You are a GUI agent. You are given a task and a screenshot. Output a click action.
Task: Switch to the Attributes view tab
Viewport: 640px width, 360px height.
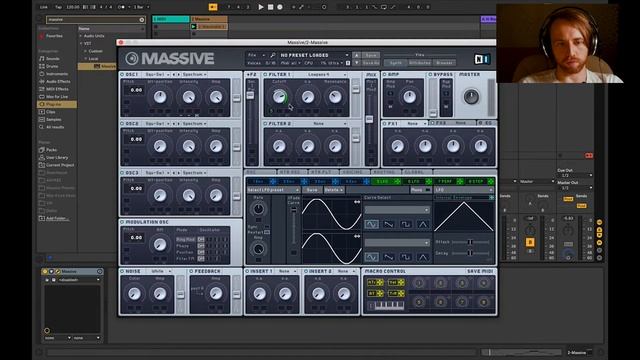pos(419,63)
